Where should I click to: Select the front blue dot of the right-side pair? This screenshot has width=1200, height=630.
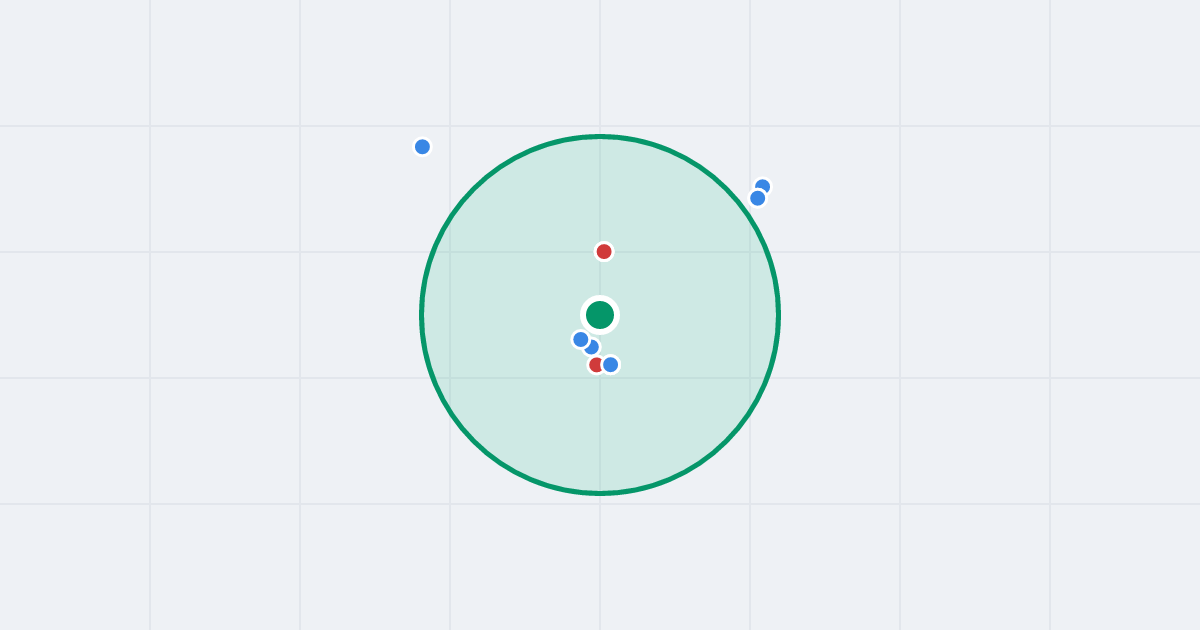pyautogui.click(x=758, y=198)
